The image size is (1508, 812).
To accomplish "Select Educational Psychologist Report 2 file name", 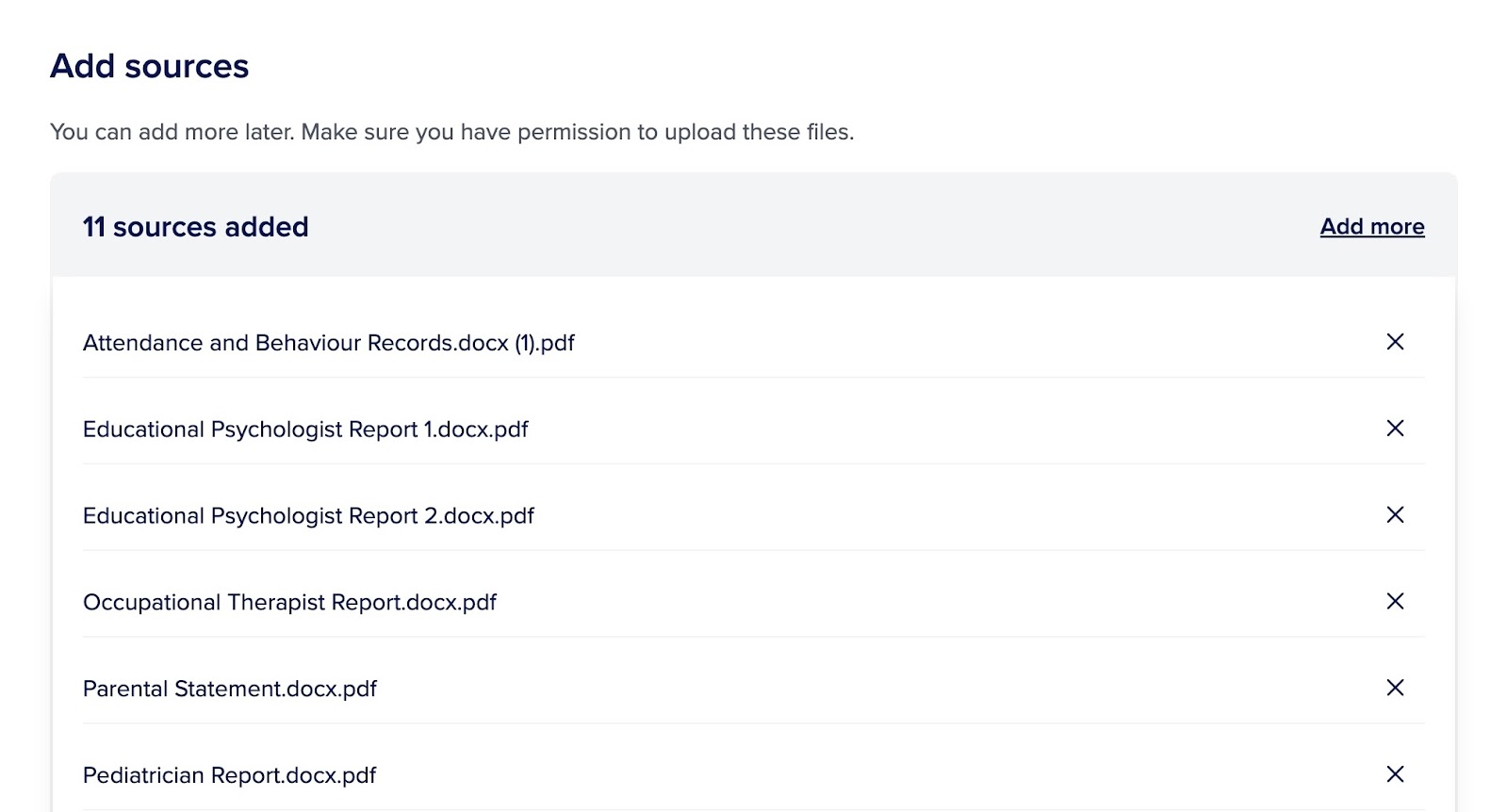I will 308,516.
